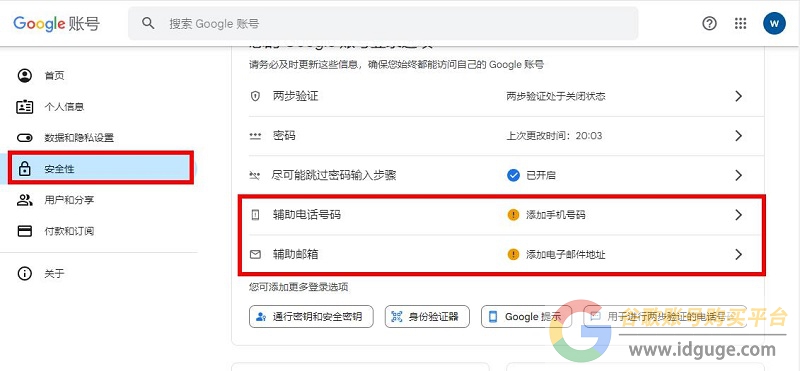Image resolution: width=800 pixels, height=371 pixels.
Task: Open 数据和隐私设置 in the sidebar
Action: (79, 138)
